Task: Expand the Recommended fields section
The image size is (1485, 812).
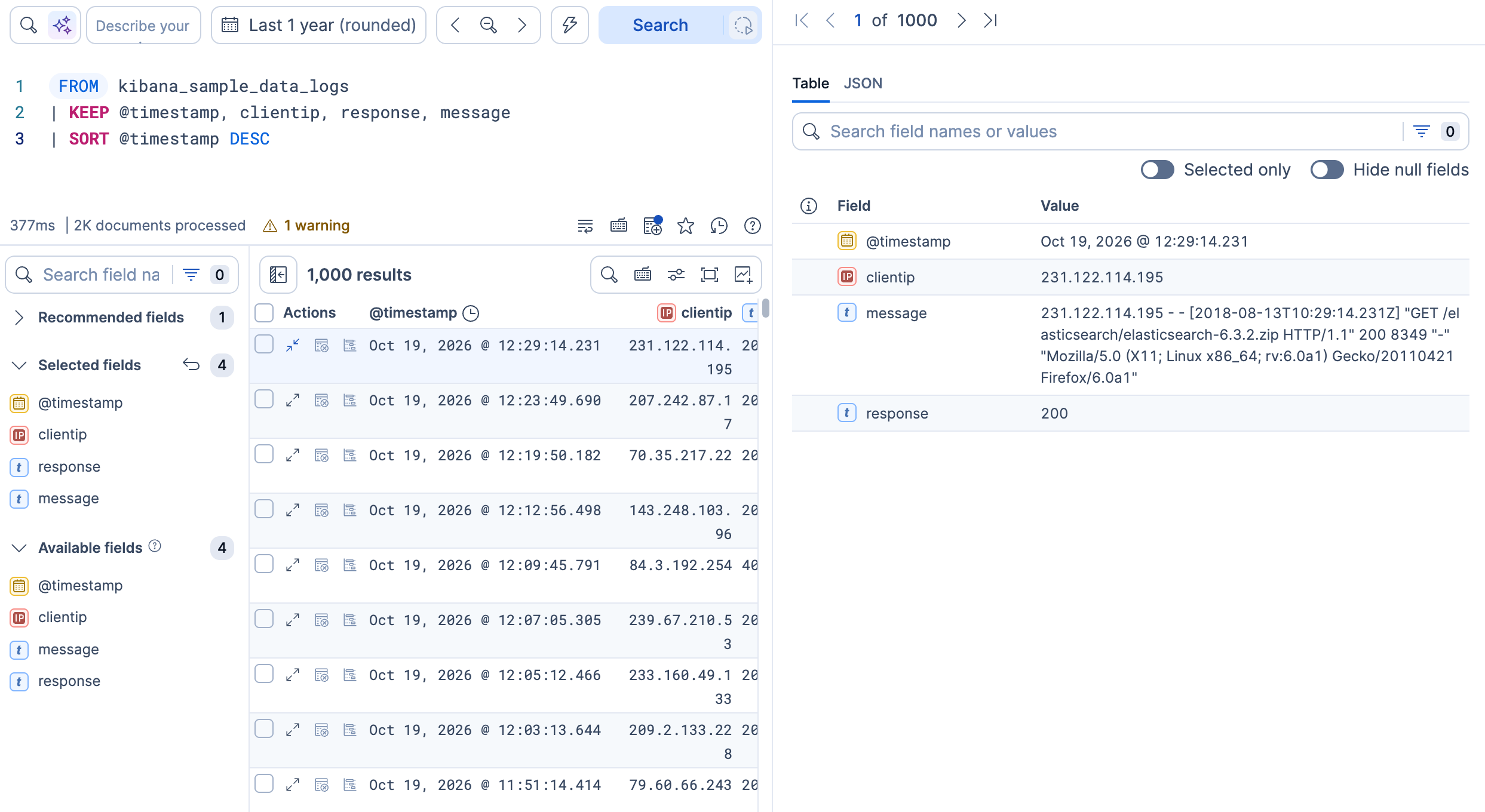Action: pos(19,317)
